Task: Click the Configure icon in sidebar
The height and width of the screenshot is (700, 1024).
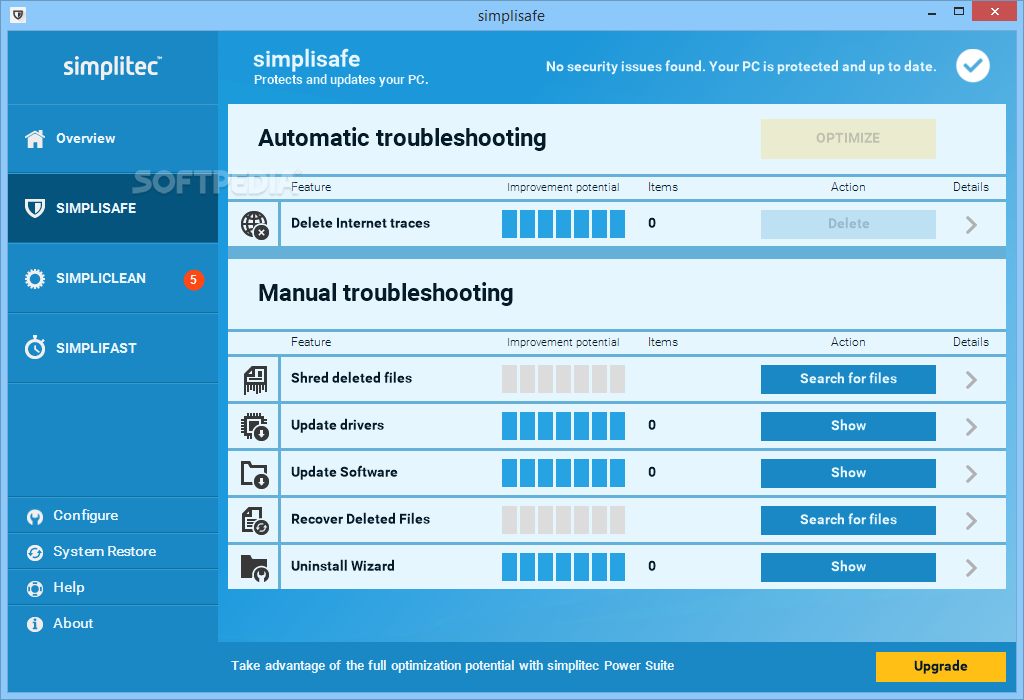Action: pyautogui.click(x=35, y=517)
